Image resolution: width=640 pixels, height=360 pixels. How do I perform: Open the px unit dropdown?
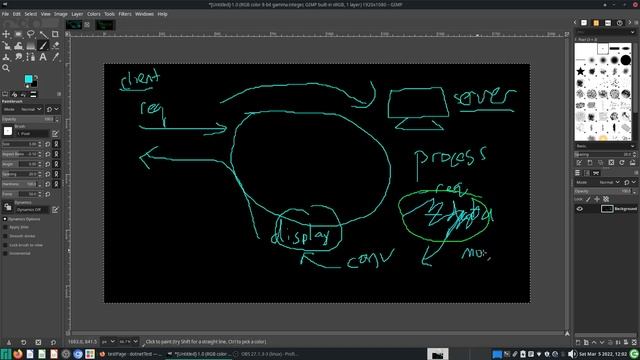[109, 342]
